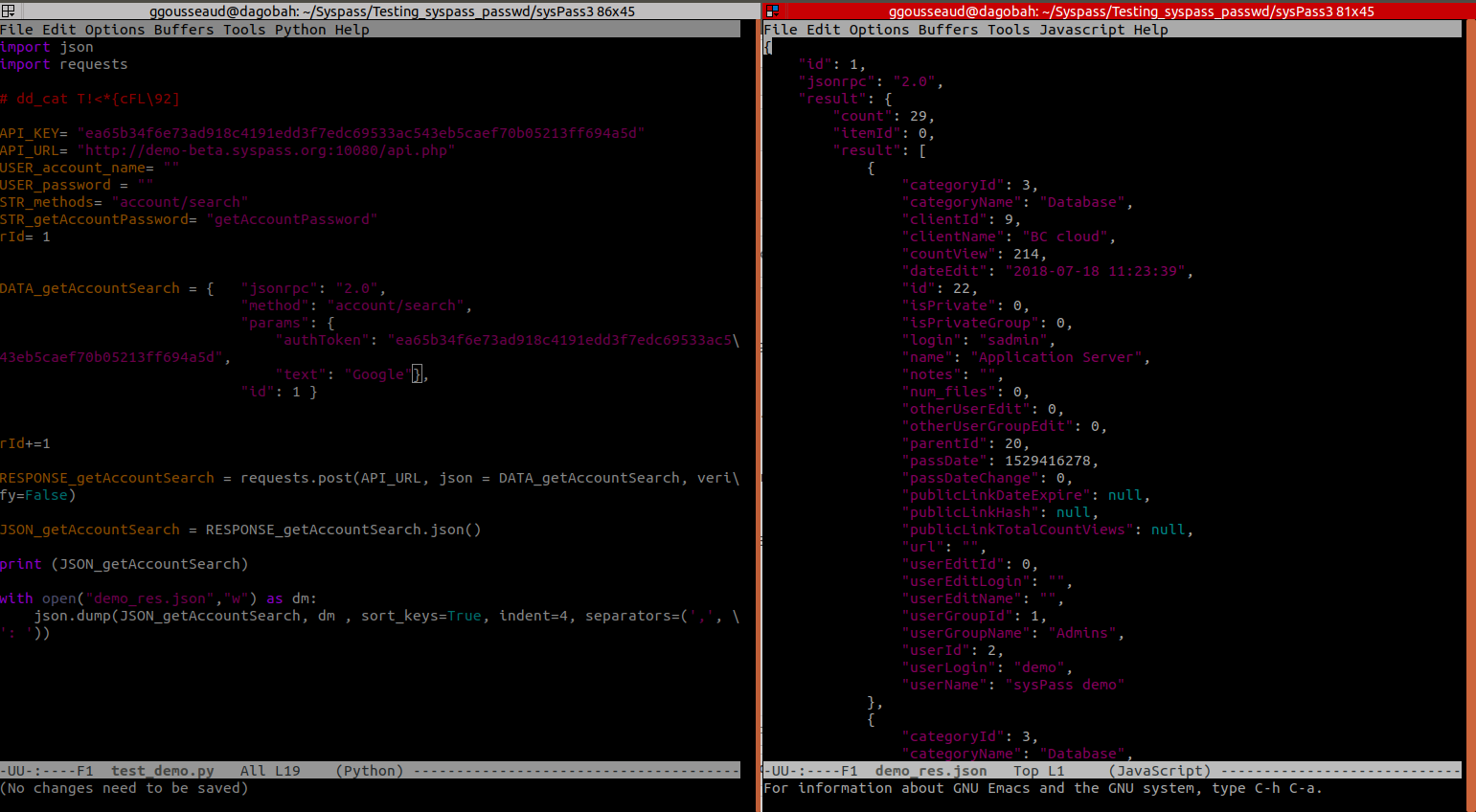
Task: Click the "For information about GNU Emacs" message
Action: 1043,788
